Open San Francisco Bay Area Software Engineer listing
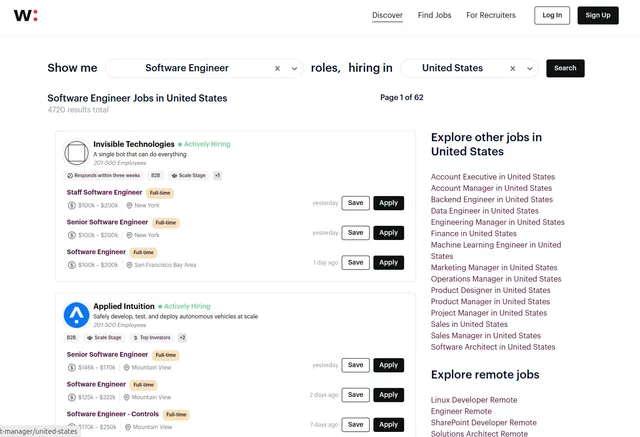Screen dimensions: 640x437 pos(96,252)
